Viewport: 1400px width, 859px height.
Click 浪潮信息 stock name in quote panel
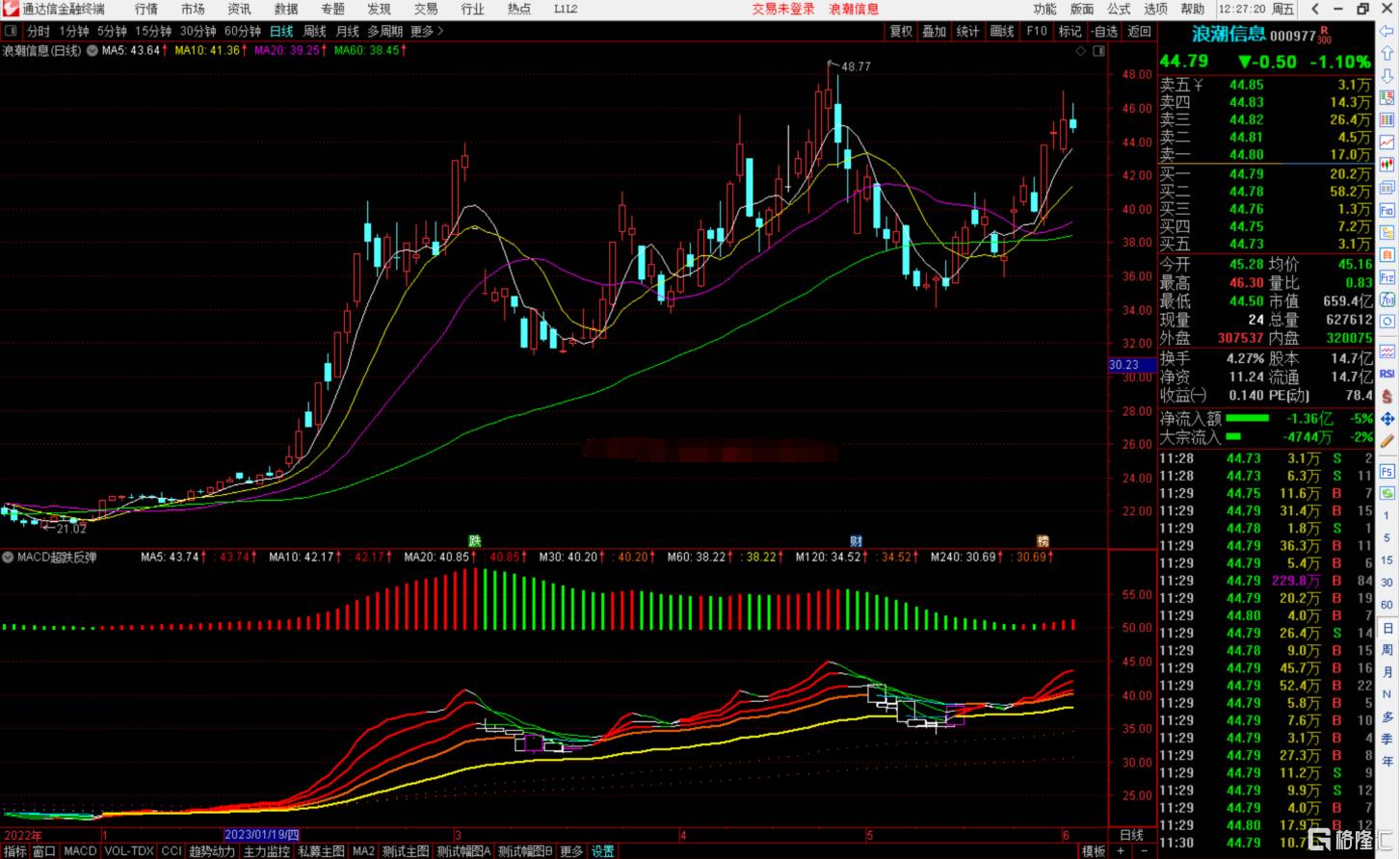pyautogui.click(x=1229, y=35)
